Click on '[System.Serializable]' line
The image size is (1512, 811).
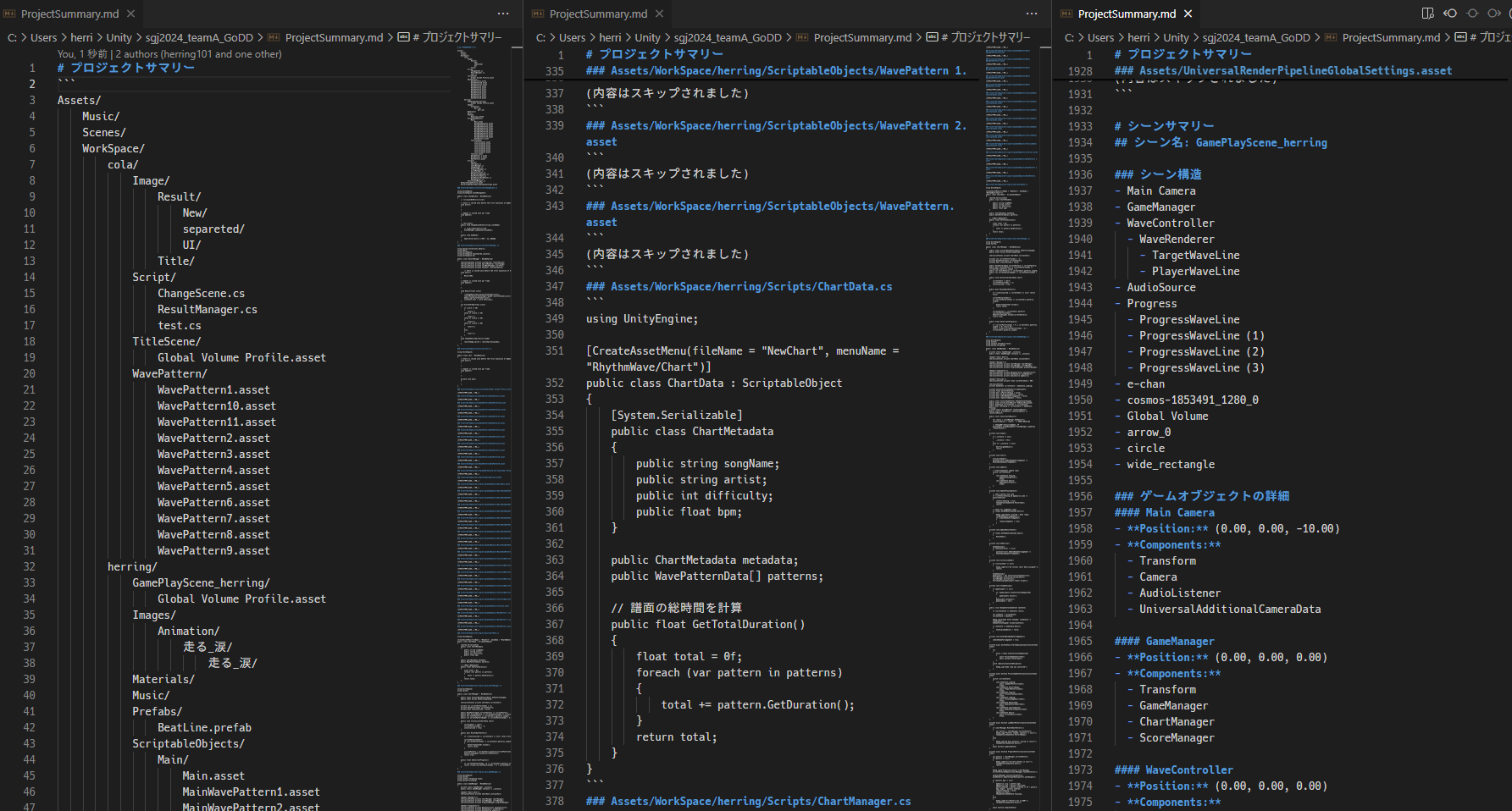pyautogui.click(x=677, y=415)
